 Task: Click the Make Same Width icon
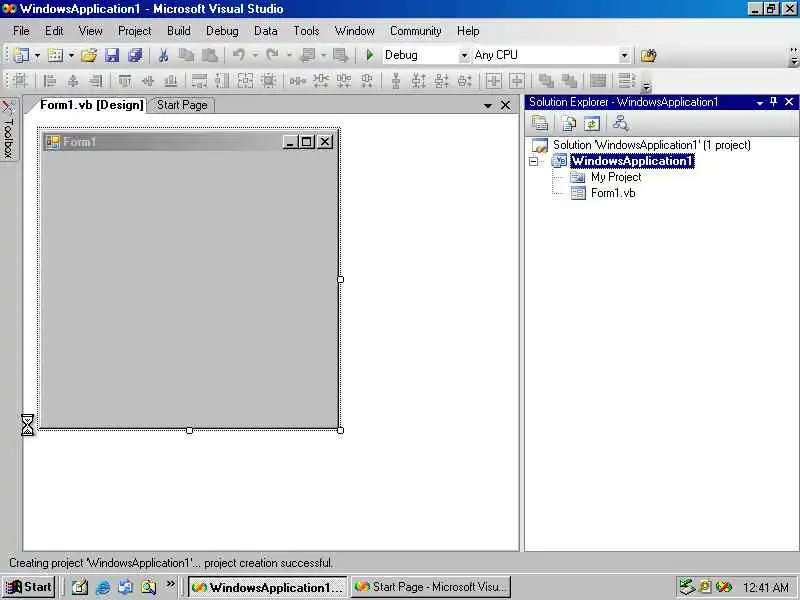[x=199, y=81]
